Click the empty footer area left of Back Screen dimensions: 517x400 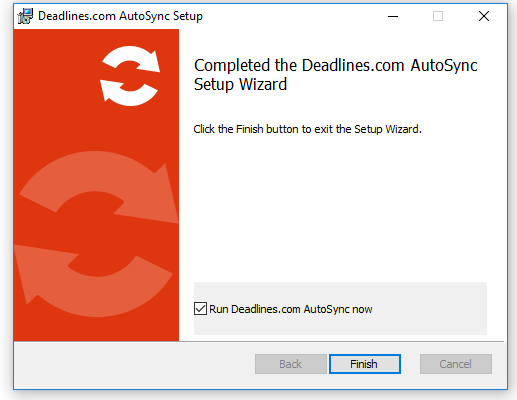(x=133, y=365)
